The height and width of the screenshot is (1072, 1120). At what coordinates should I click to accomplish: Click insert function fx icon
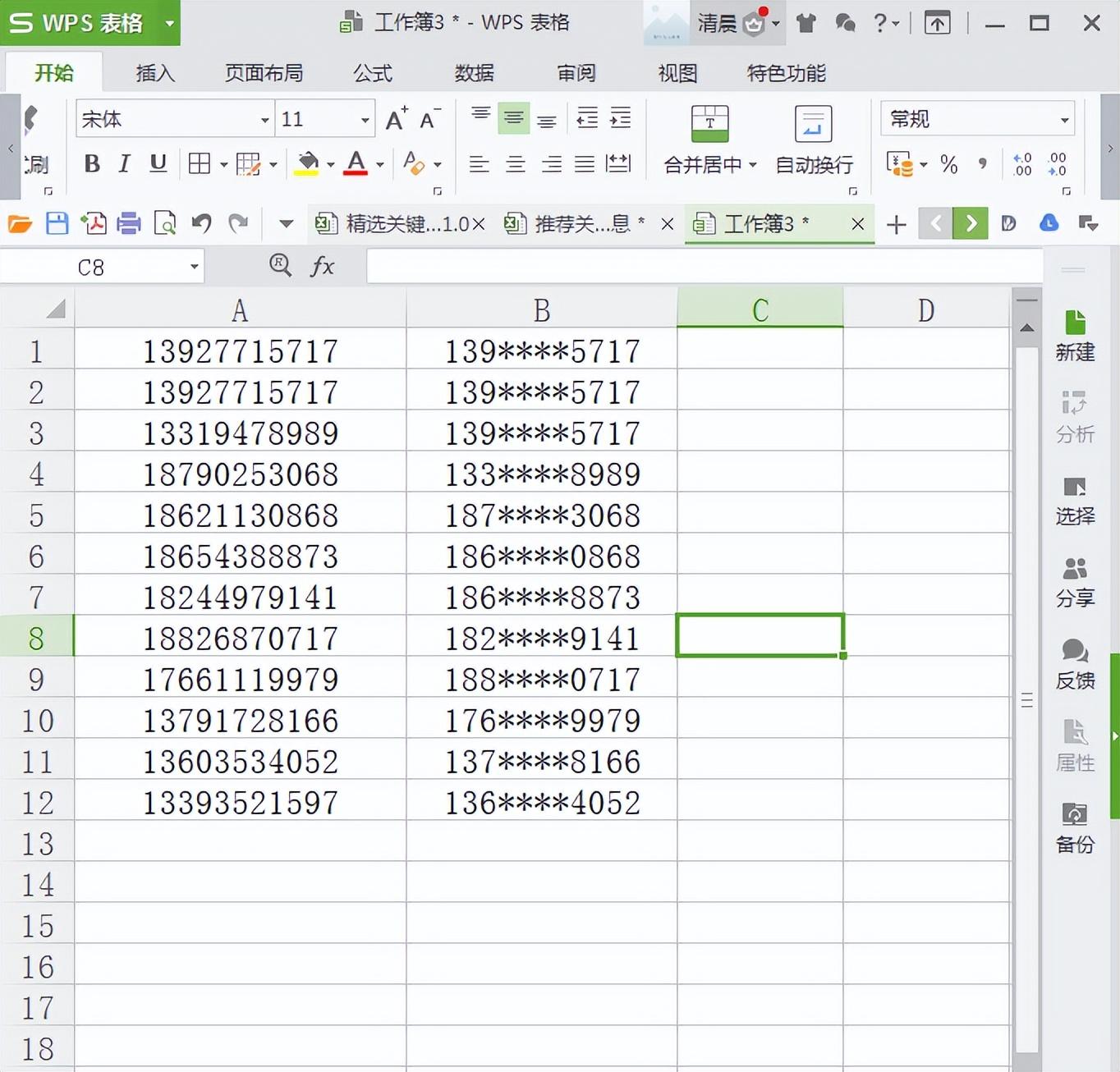point(322,266)
